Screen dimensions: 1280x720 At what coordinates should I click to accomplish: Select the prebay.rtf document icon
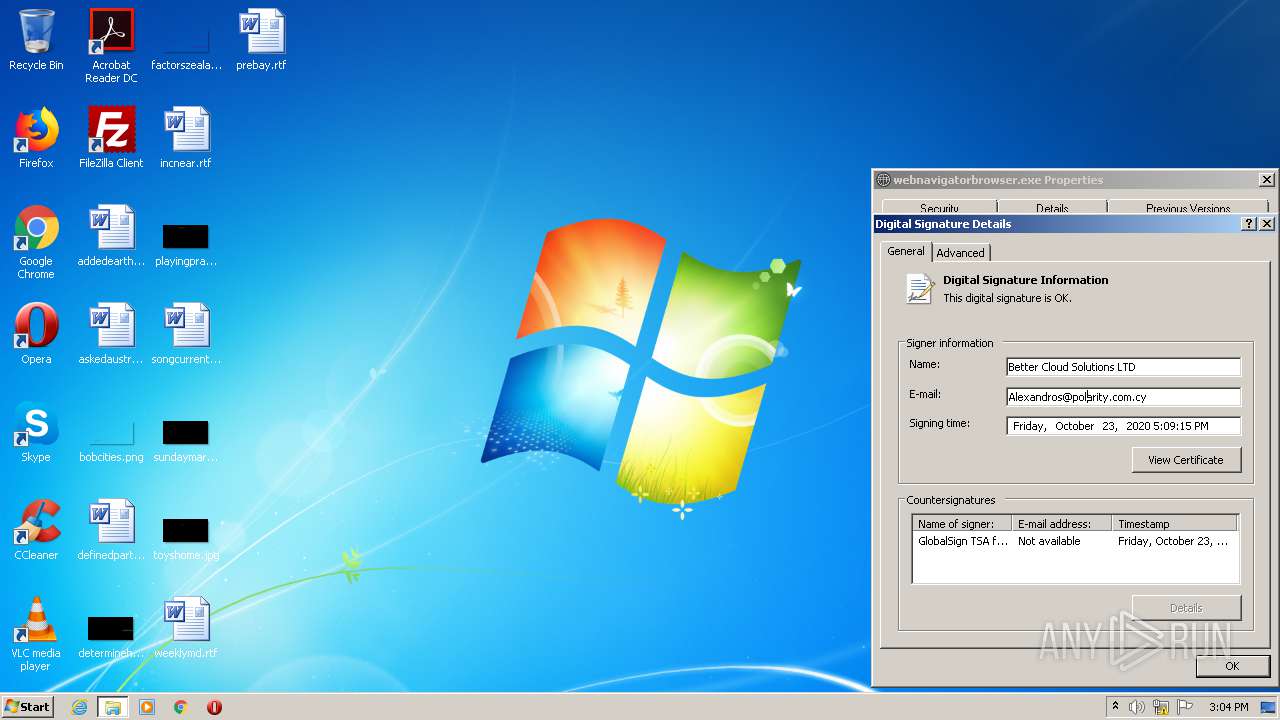261,41
